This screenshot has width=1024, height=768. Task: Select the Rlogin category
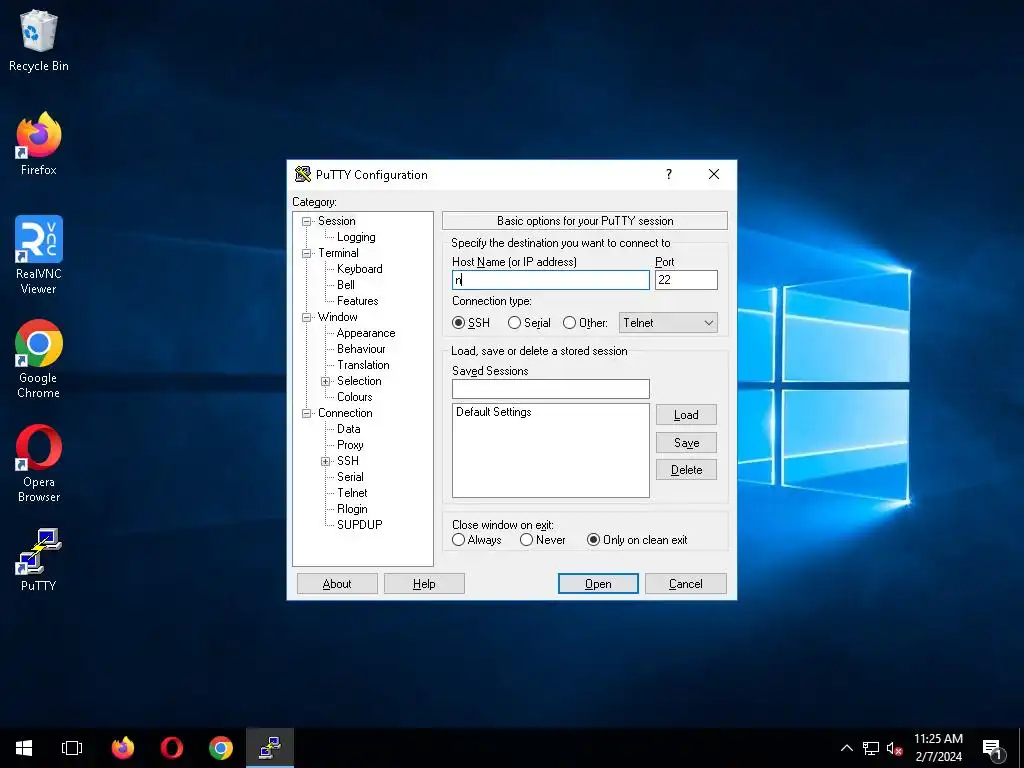tap(352, 509)
